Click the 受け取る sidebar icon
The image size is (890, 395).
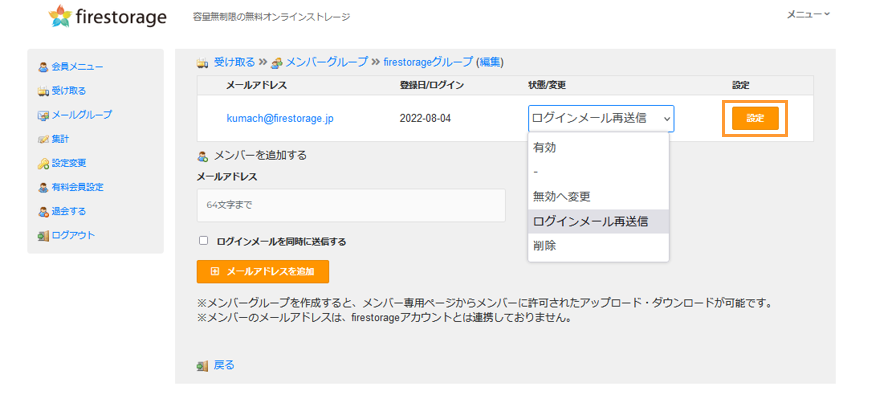click(x=43, y=91)
